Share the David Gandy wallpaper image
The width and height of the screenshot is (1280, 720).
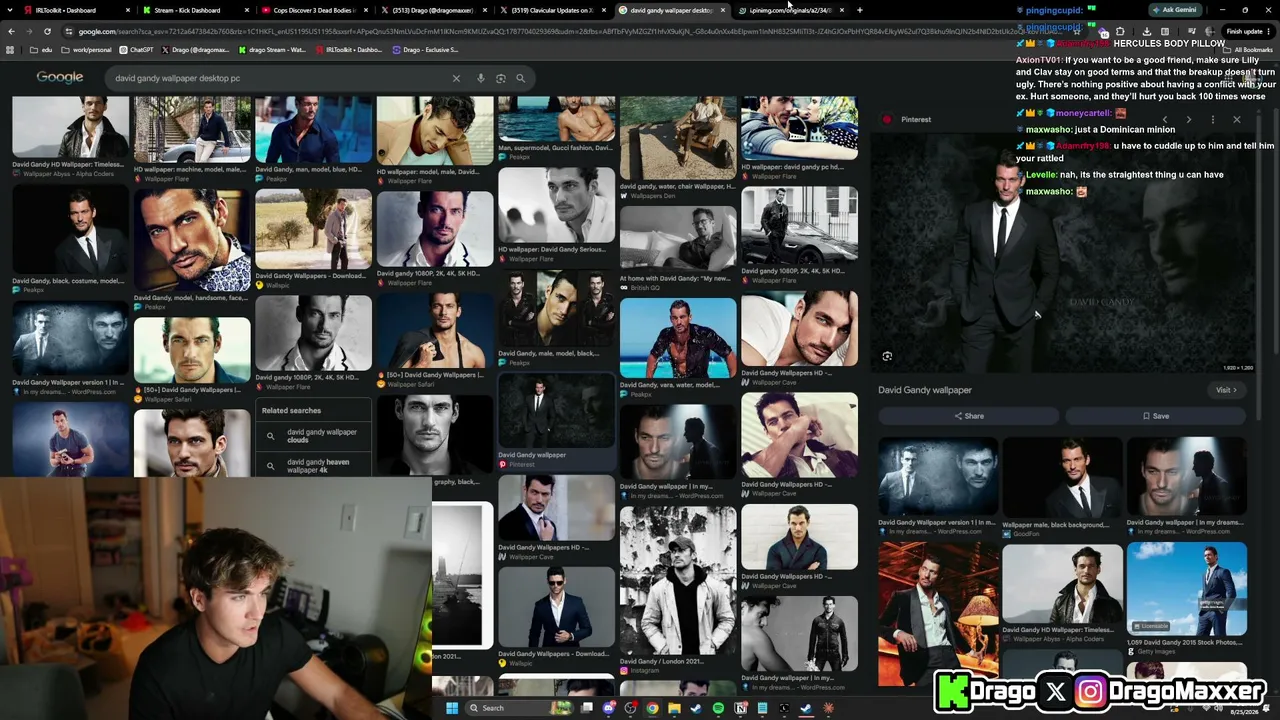coord(968,416)
